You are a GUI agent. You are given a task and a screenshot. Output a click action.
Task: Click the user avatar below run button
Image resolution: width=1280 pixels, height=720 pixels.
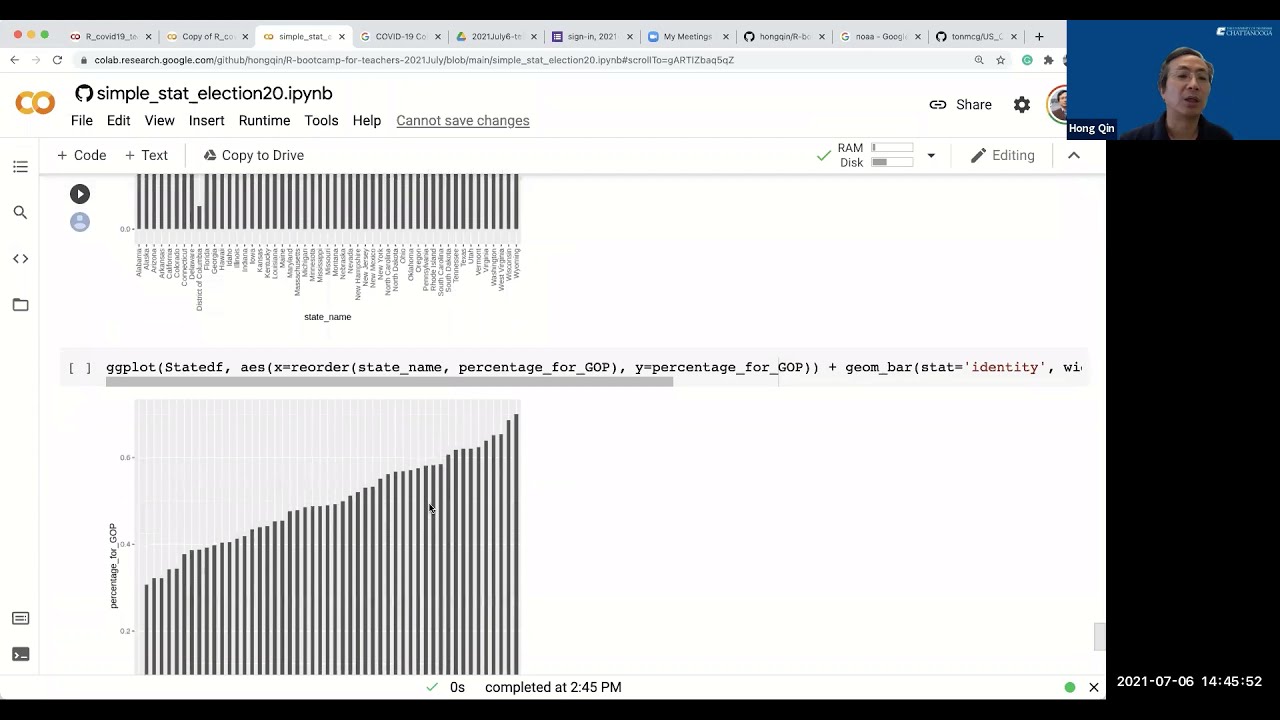[80, 222]
